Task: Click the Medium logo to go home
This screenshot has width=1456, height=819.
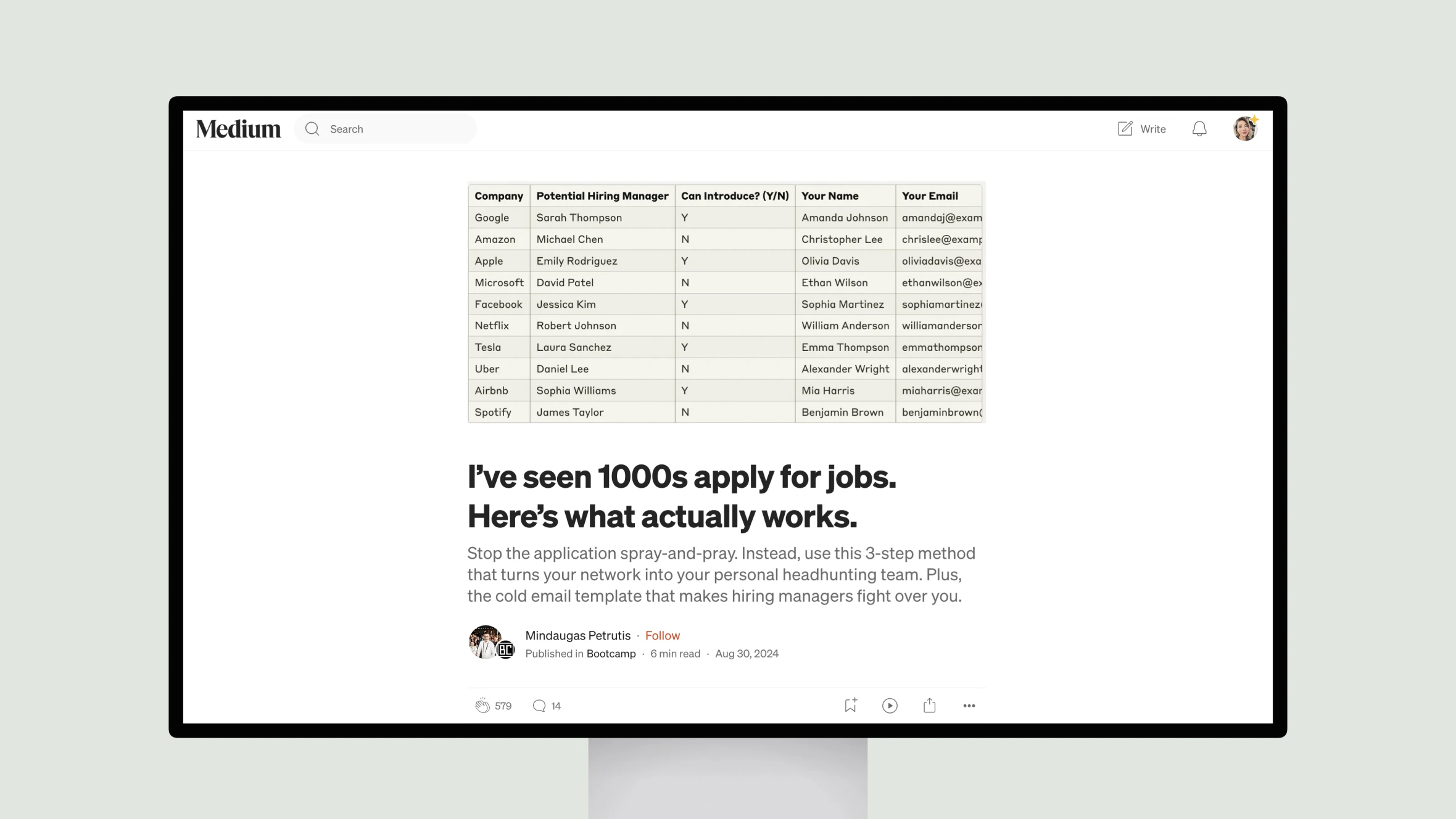Action: coord(239,128)
